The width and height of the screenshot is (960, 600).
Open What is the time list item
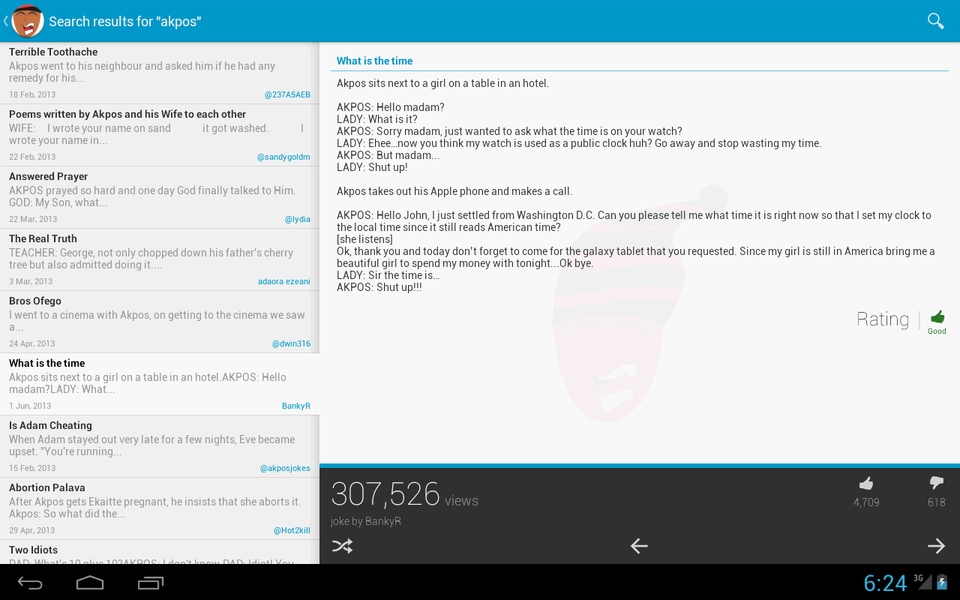point(159,384)
